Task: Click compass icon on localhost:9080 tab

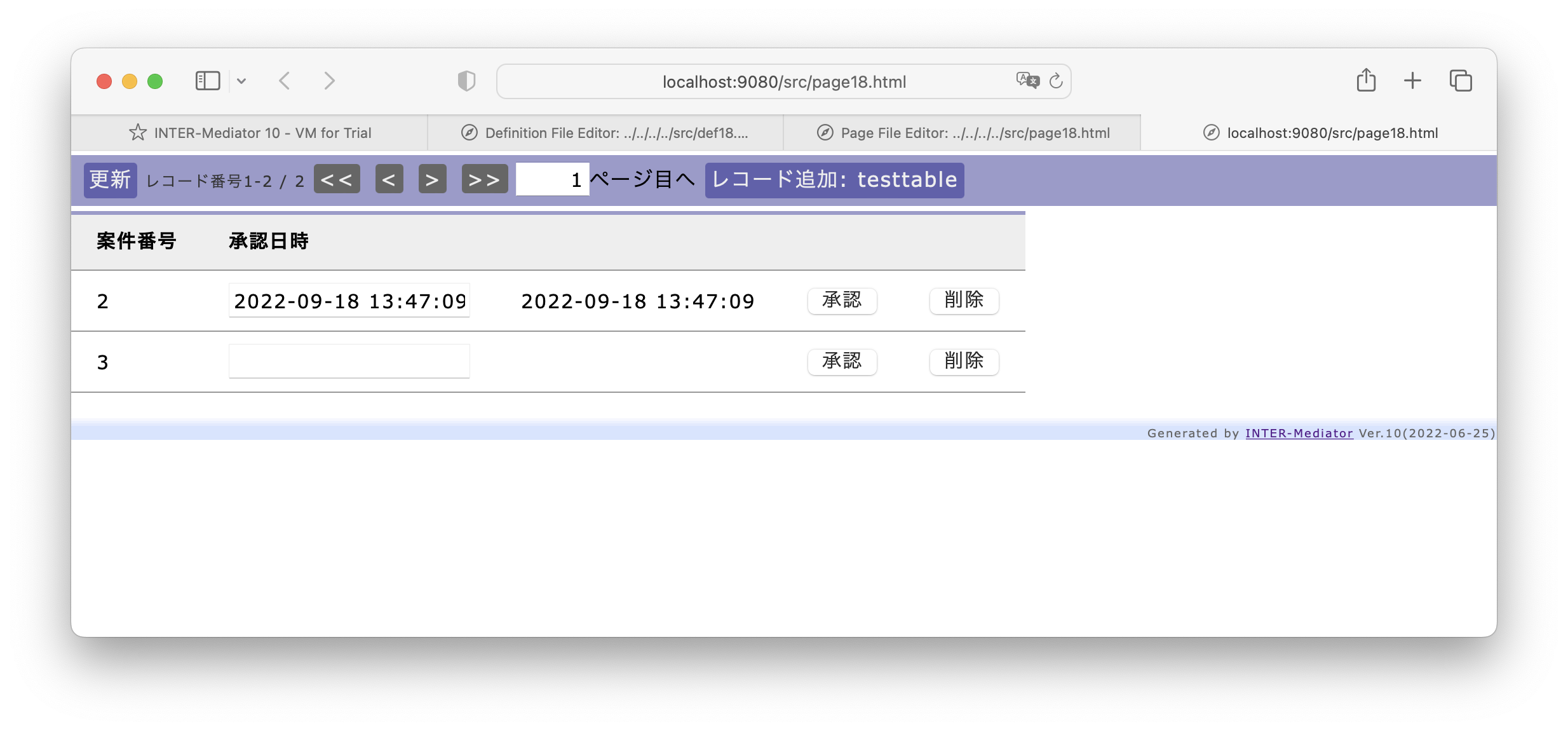Action: pyautogui.click(x=1211, y=132)
